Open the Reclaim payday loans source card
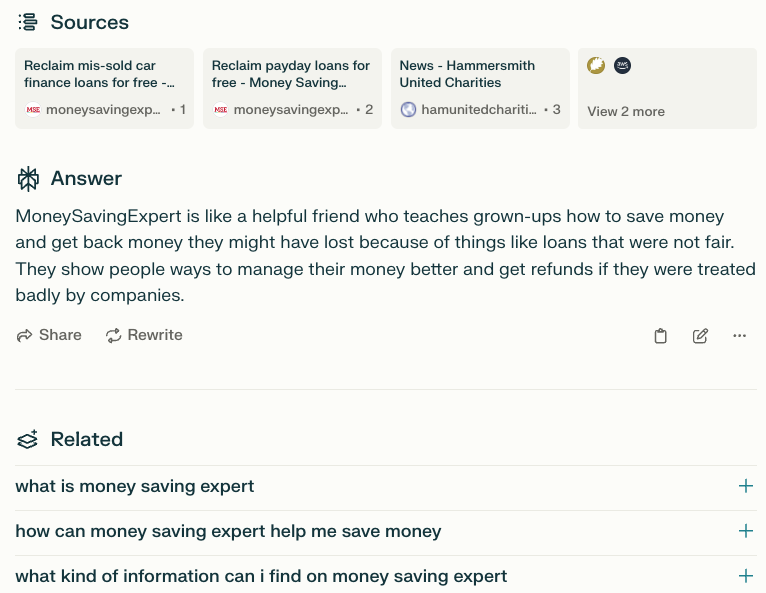766x593 pixels. (x=292, y=88)
